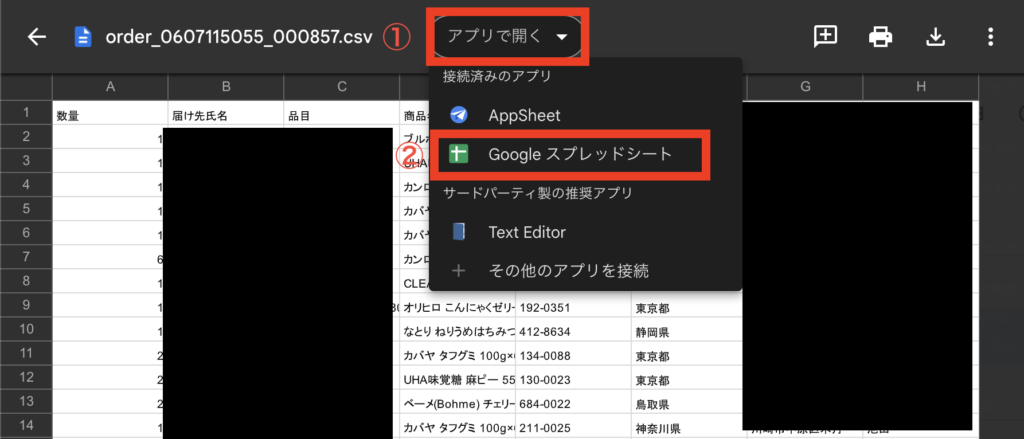Click the file name order_0607115055_000857.csv
1024x439 pixels.
pyautogui.click(x=239, y=37)
